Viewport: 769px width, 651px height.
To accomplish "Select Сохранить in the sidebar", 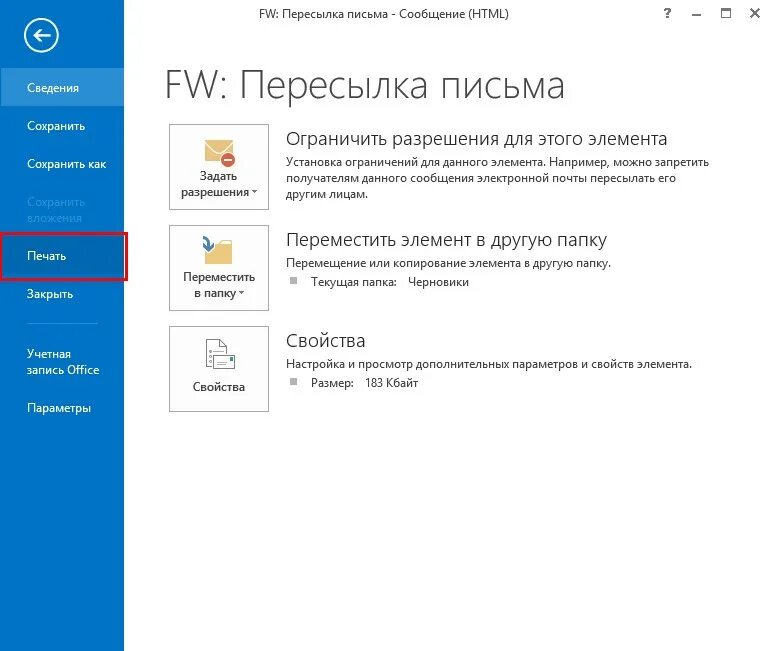I will [x=62, y=126].
